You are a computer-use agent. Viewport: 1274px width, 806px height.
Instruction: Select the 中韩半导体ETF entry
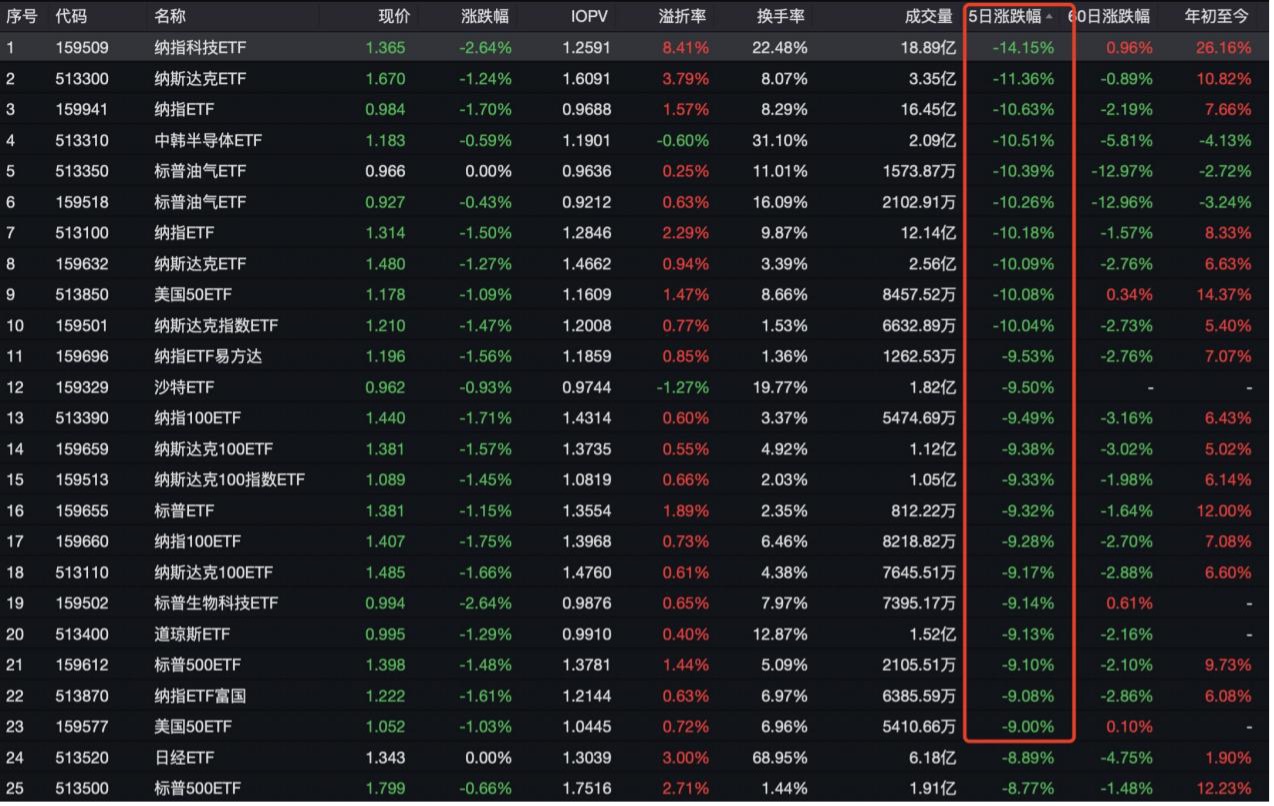[208, 141]
